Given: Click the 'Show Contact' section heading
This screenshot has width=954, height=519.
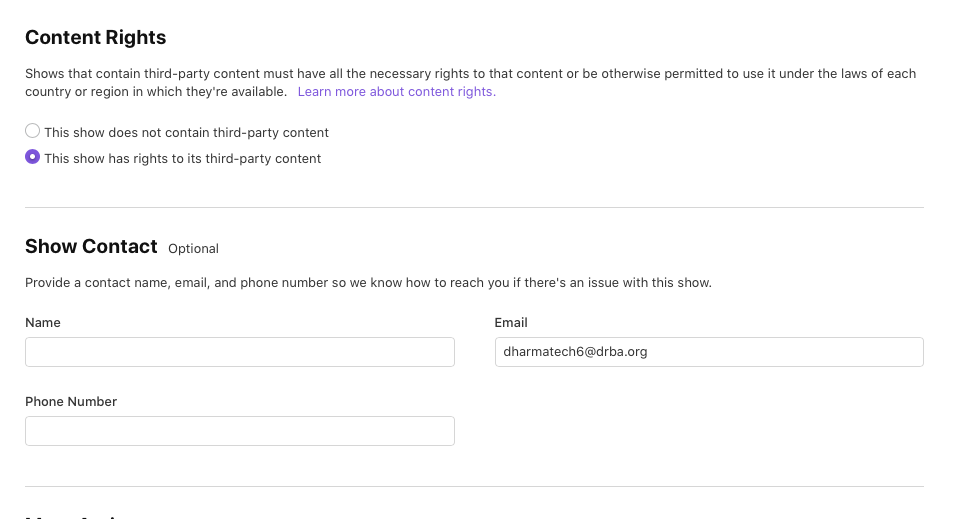Looking at the screenshot, I should 91,246.
